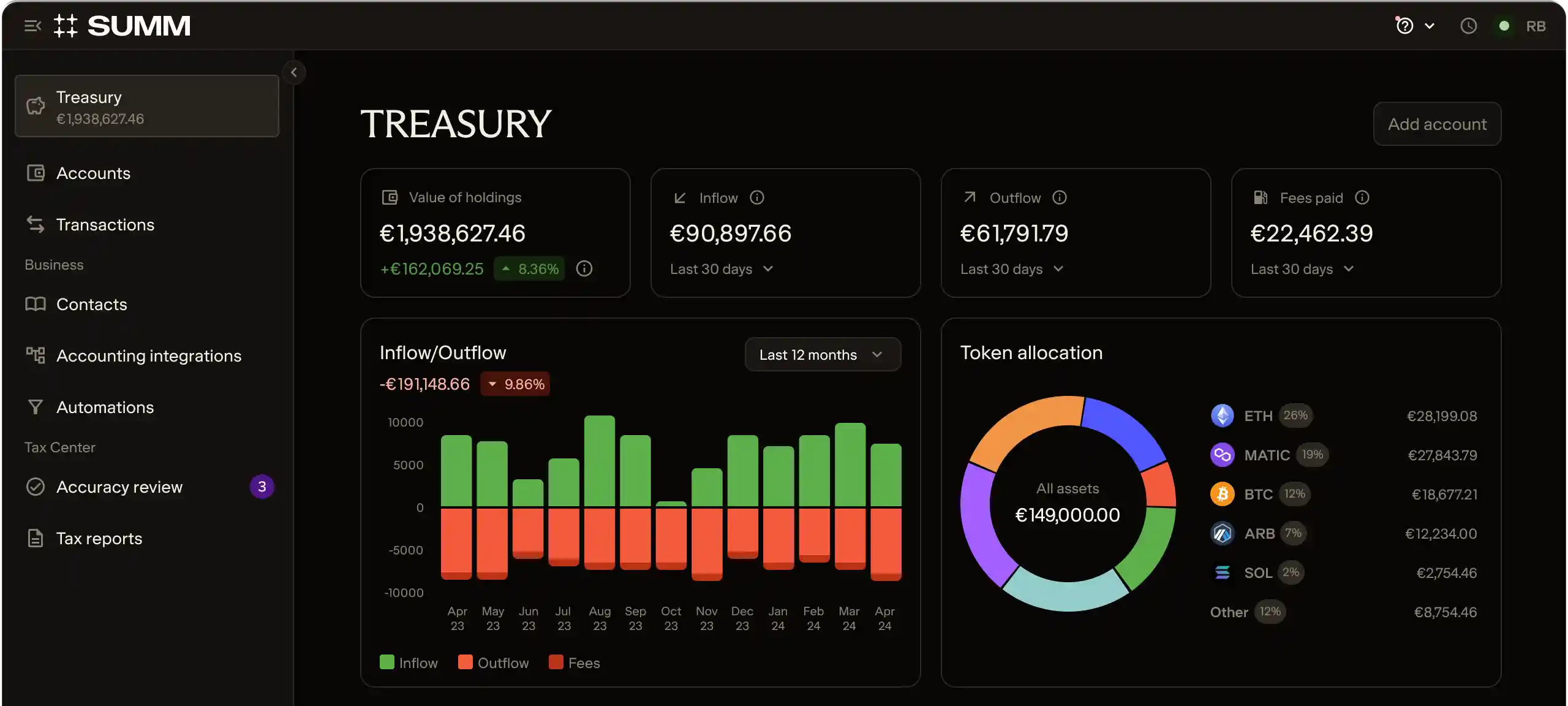Toggle Inflow series in chart legend
The height and width of the screenshot is (706, 1568).
coord(409,662)
